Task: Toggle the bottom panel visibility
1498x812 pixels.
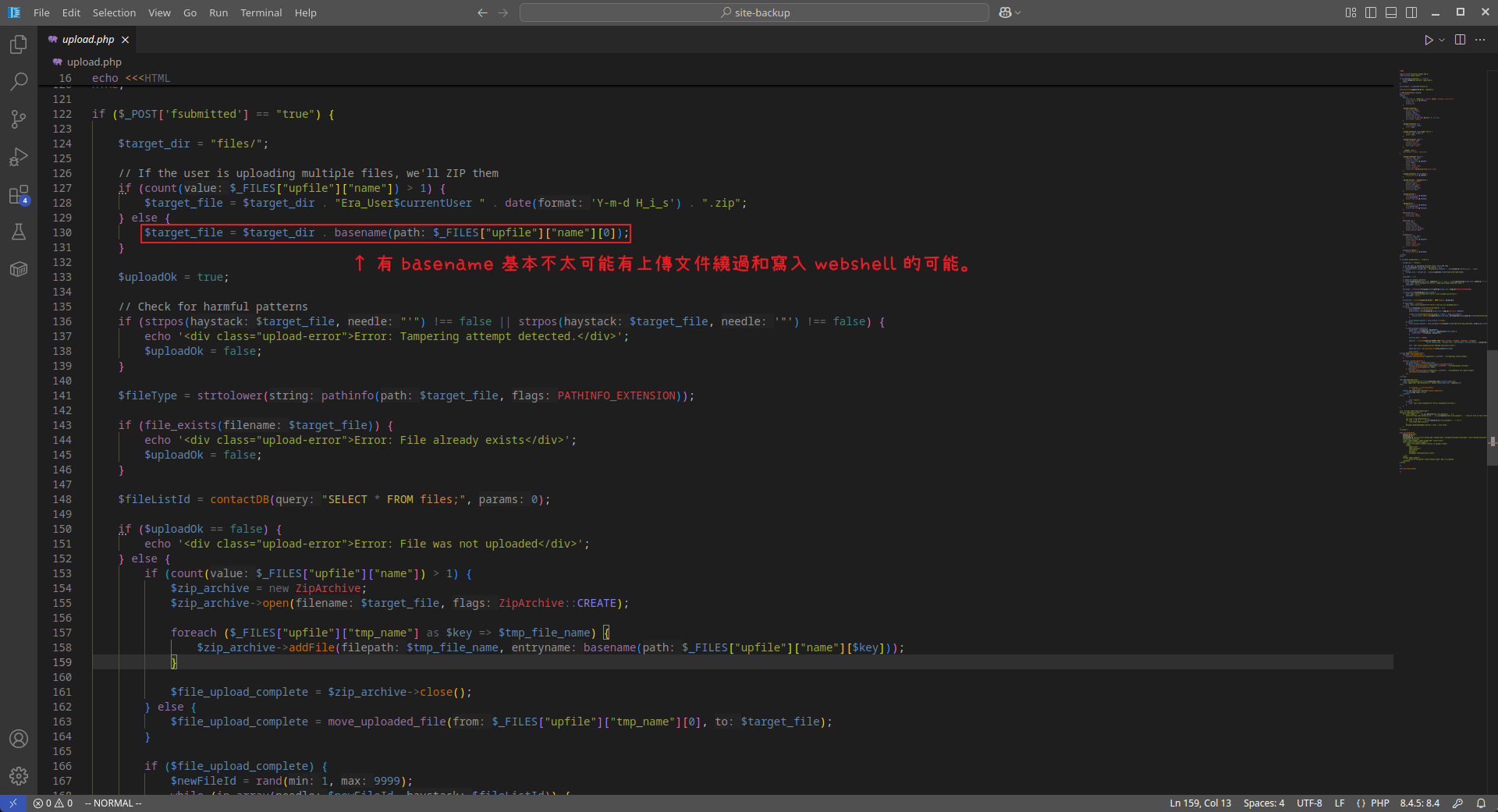Action: point(1391,12)
